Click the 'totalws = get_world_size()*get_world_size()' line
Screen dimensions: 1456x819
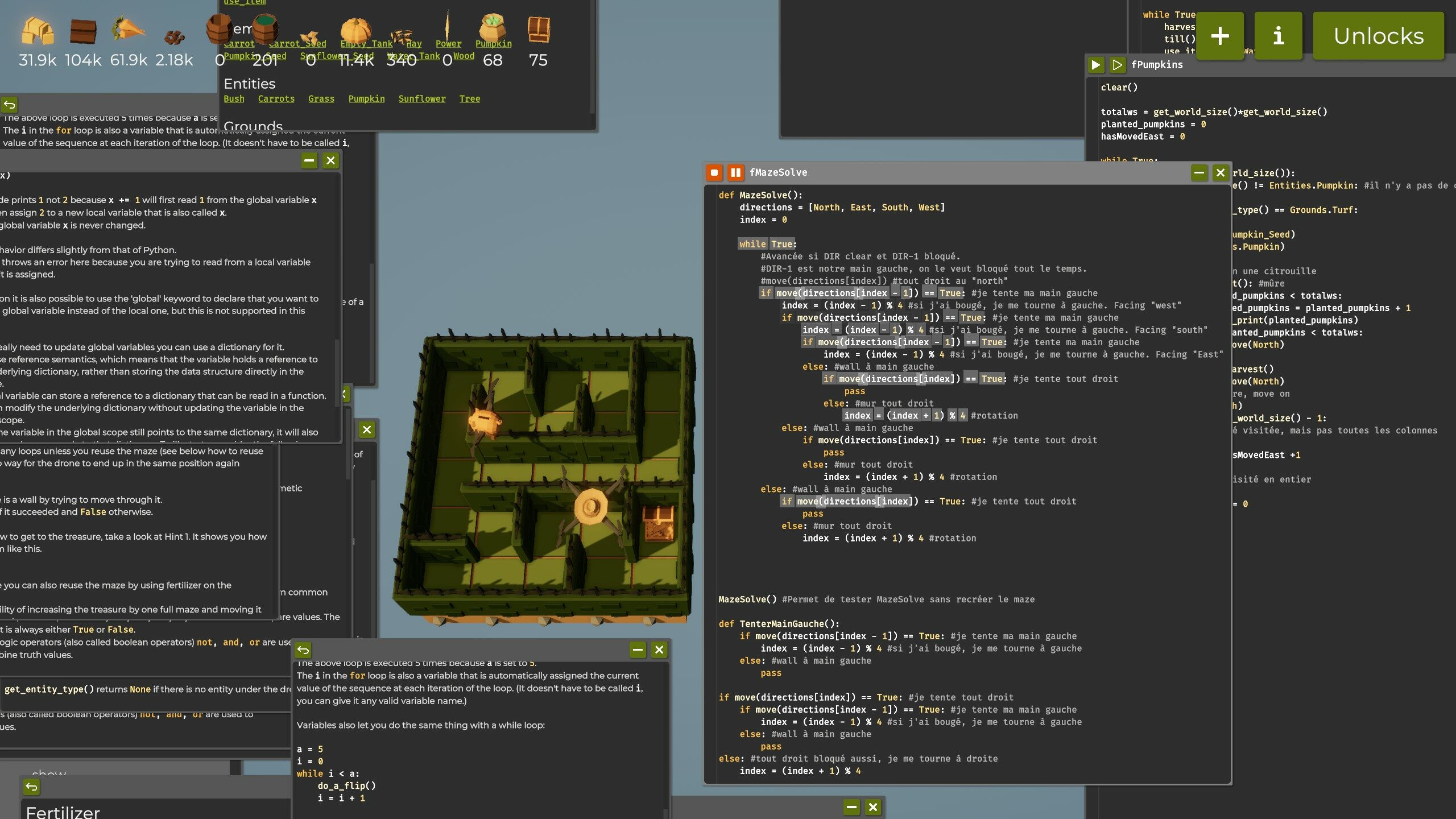coord(1214,112)
